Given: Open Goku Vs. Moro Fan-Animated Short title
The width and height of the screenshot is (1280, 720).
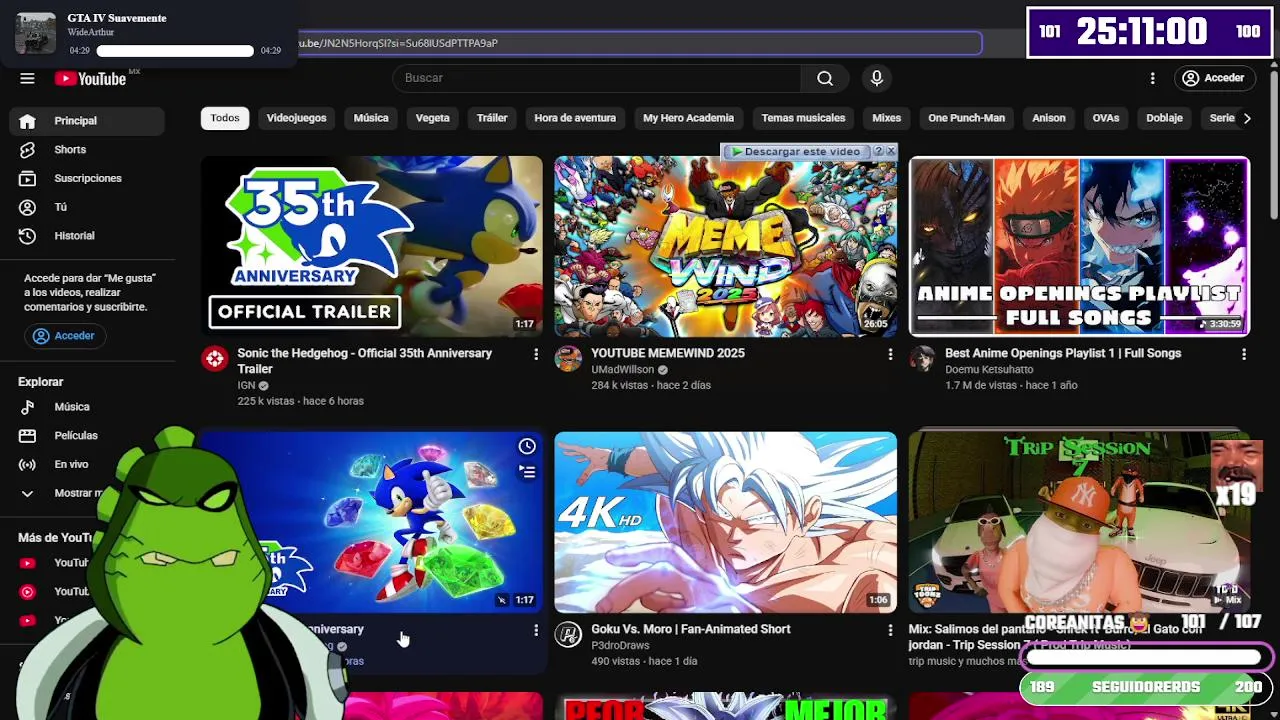Looking at the screenshot, I should click(691, 629).
